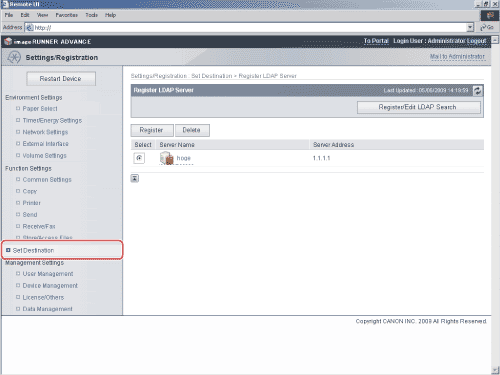The width and height of the screenshot is (500, 375).
Task: Click the back-to-top arrow icon below the list
Action: (x=135, y=178)
